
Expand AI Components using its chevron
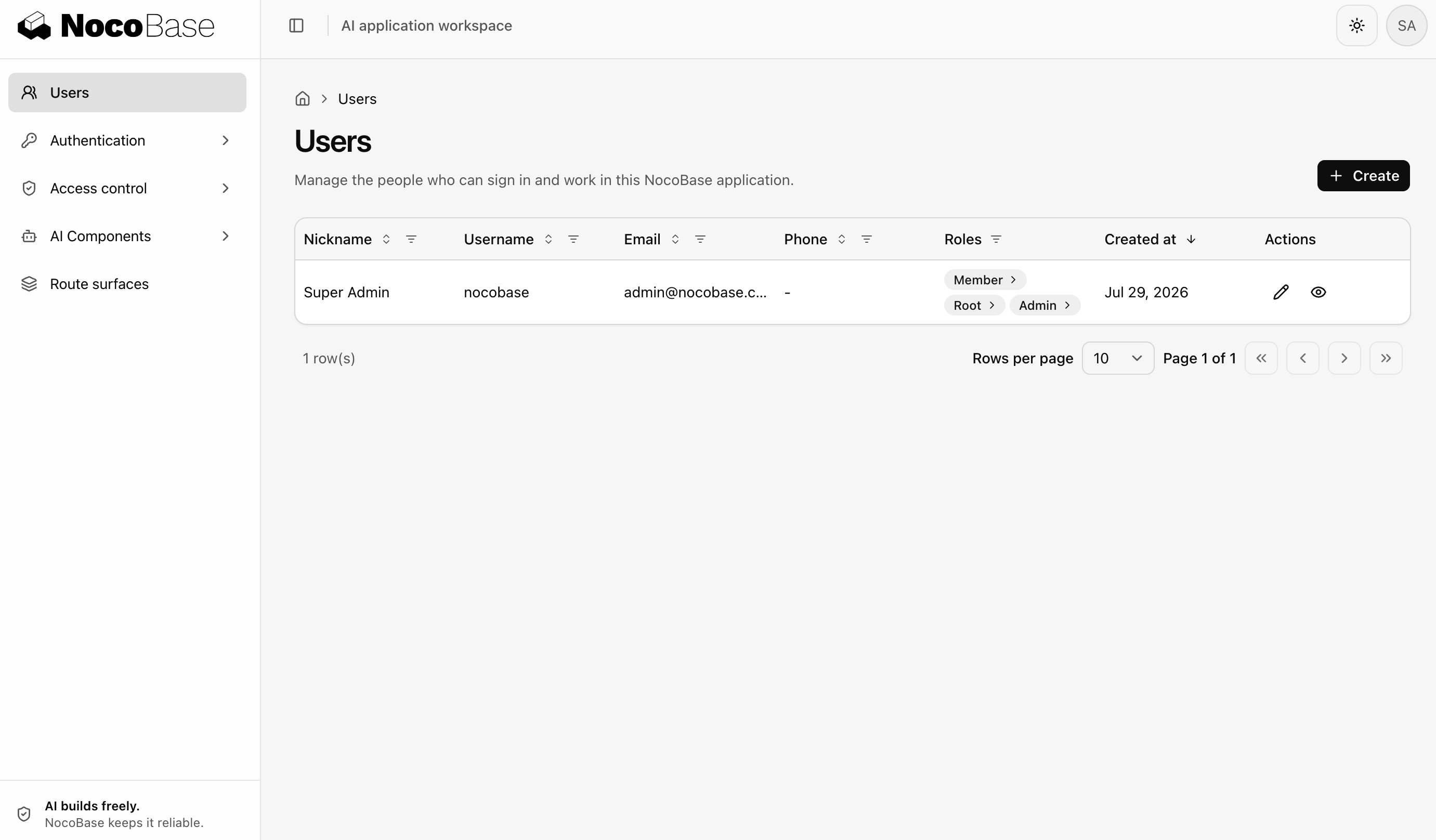coord(226,236)
